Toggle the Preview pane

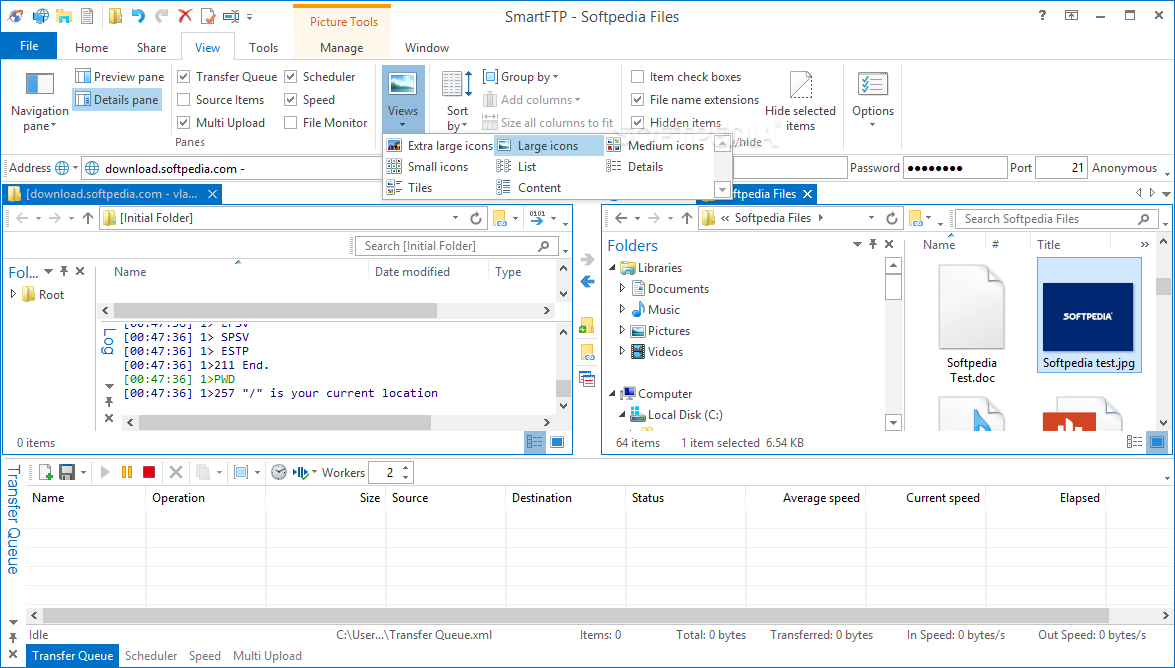(119, 76)
